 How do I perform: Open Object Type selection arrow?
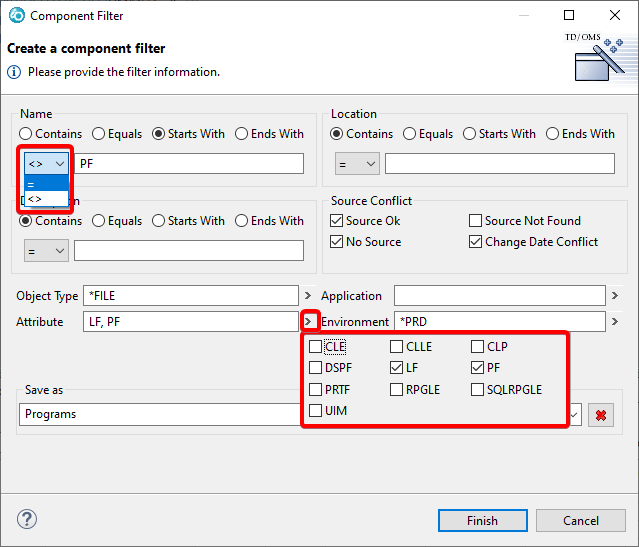[x=308, y=296]
